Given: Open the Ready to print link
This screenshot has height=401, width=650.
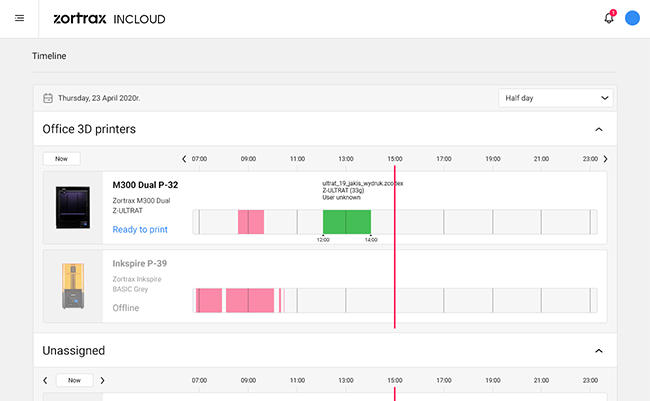Looking at the screenshot, I should [x=140, y=229].
